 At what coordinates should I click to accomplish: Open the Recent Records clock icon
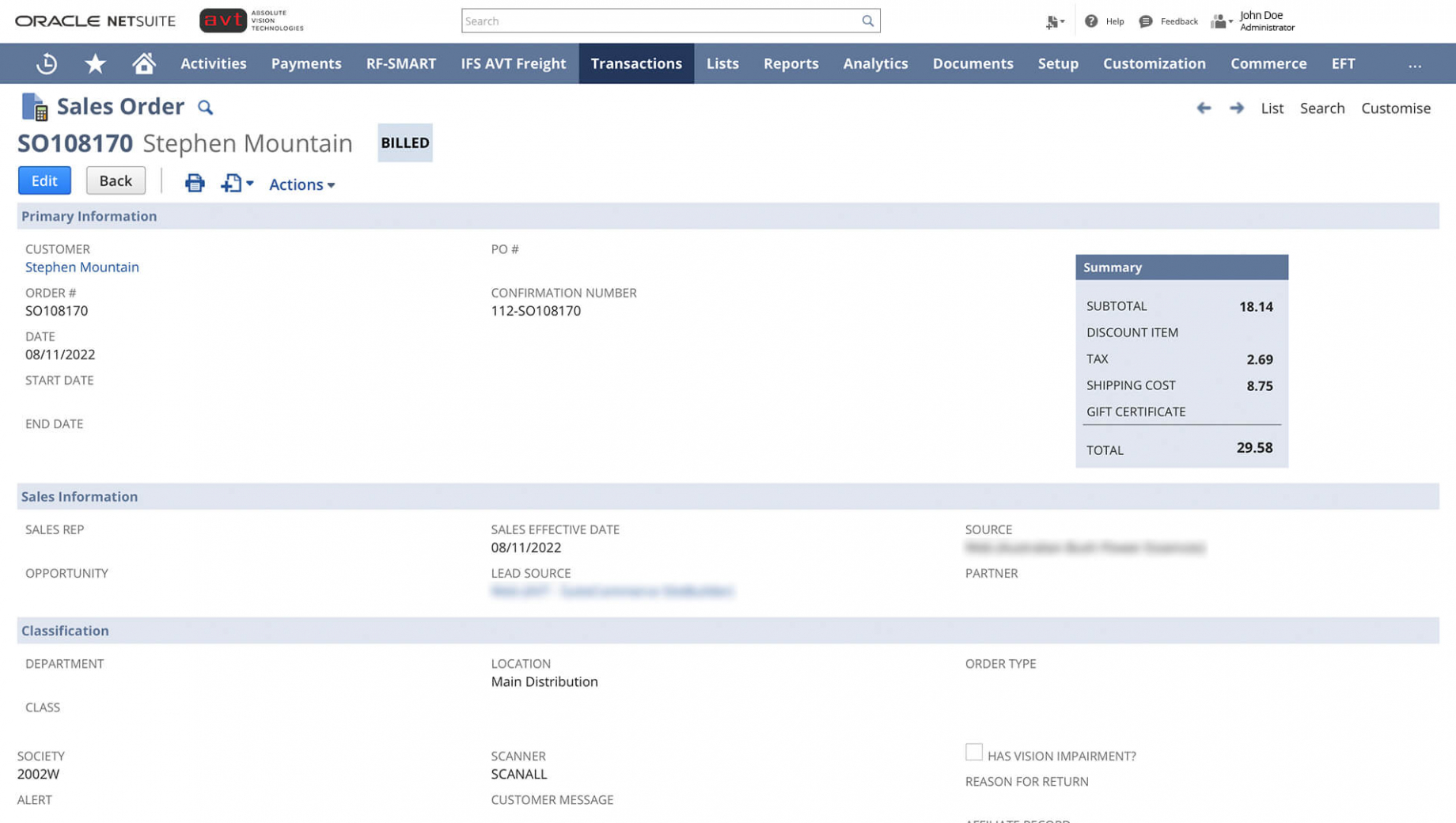(x=47, y=63)
